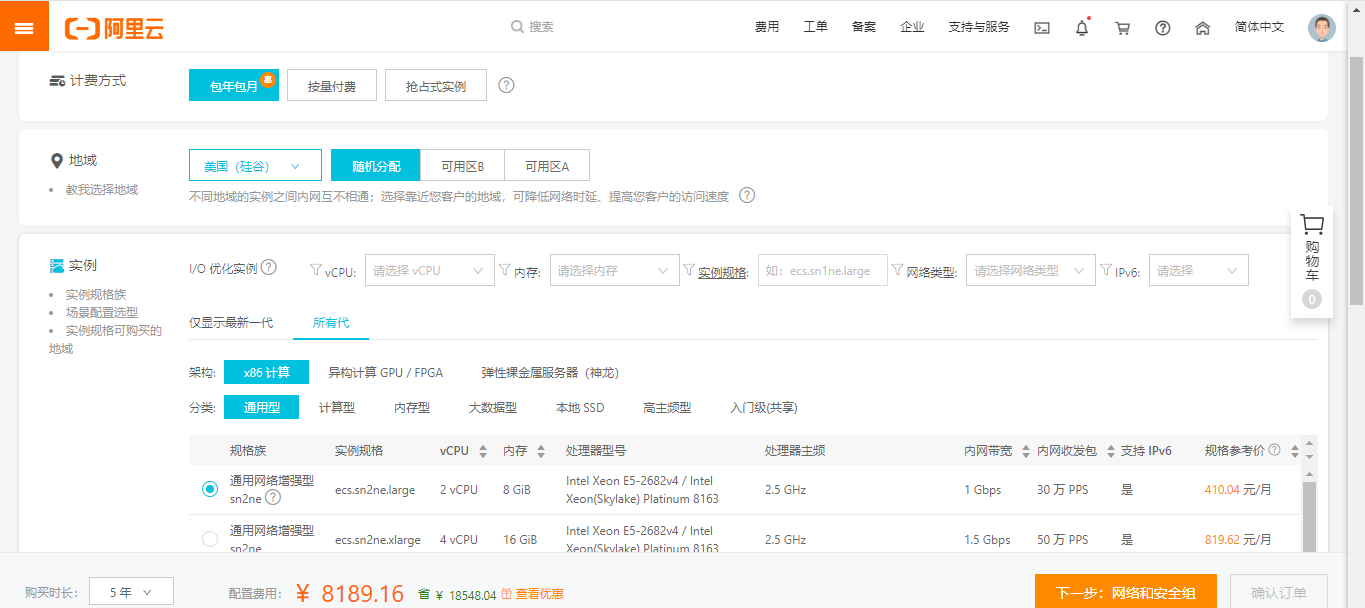Screen dimensions: 1365x608
Task: Select 弹性裸金属服务器（神龙）architecture
Action: point(550,372)
